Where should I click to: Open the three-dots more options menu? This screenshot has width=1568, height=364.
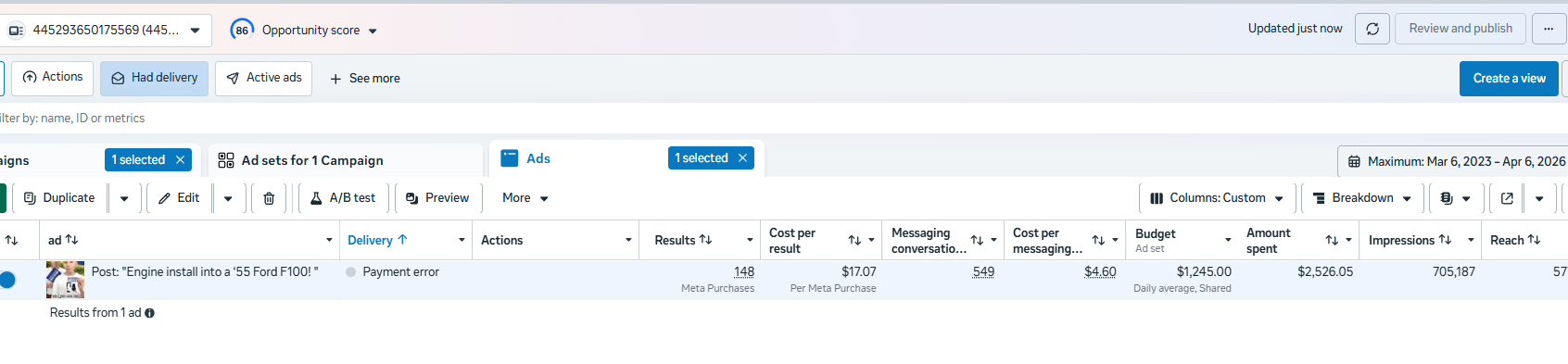[1549, 29]
